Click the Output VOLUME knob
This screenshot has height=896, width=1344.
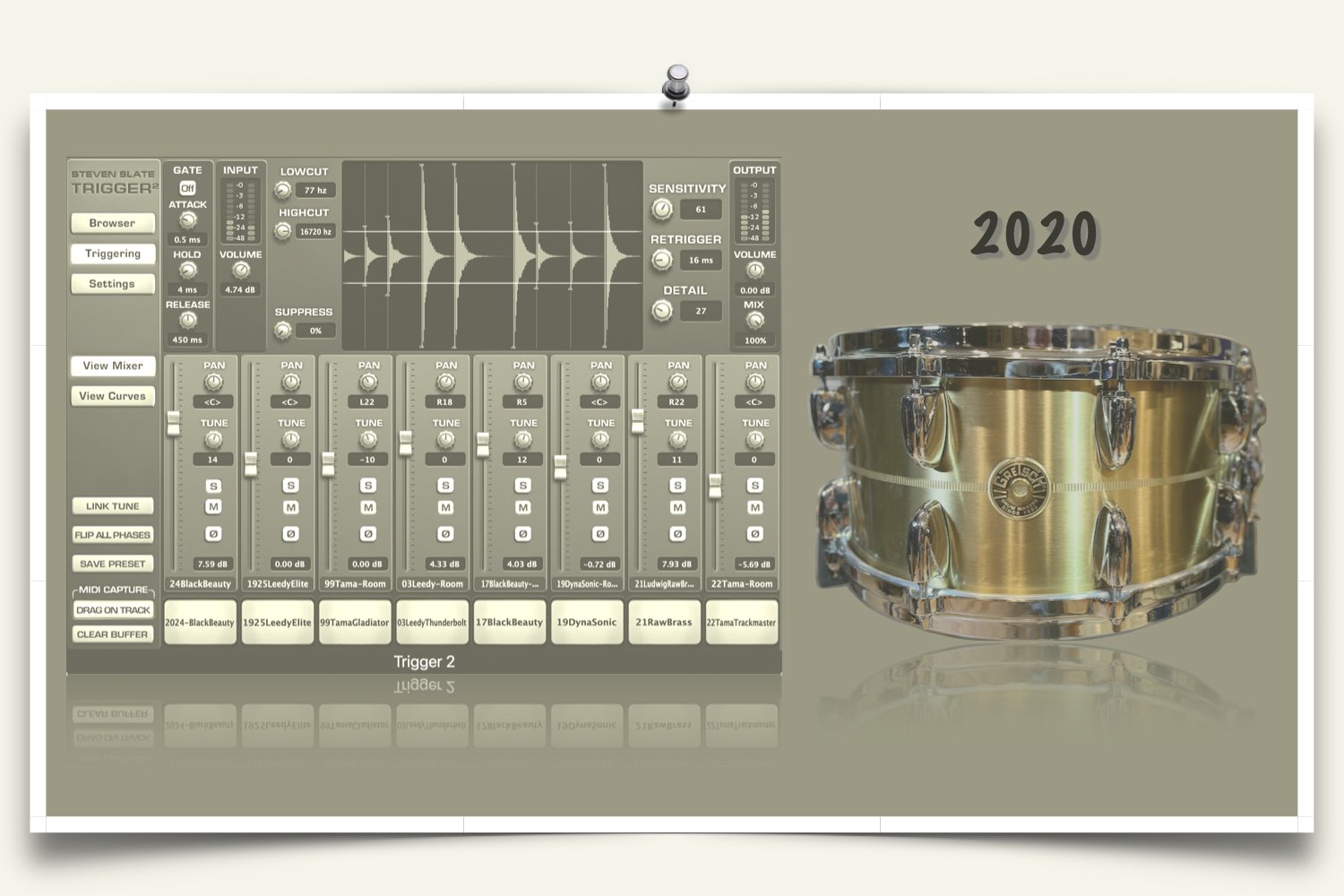tap(754, 270)
